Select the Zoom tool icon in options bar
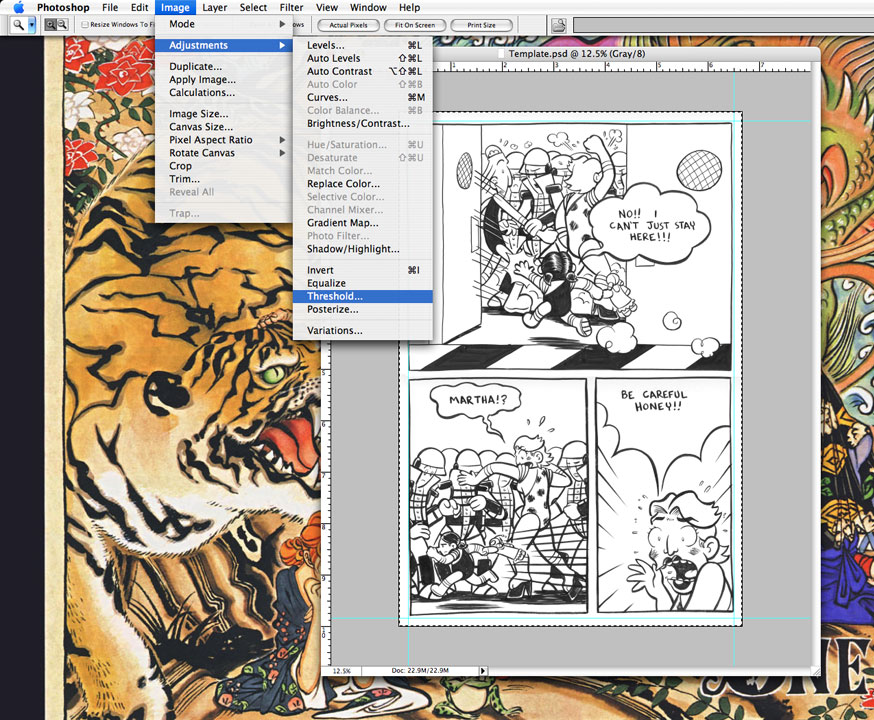Image resolution: width=874 pixels, height=720 pixels. 19,25
